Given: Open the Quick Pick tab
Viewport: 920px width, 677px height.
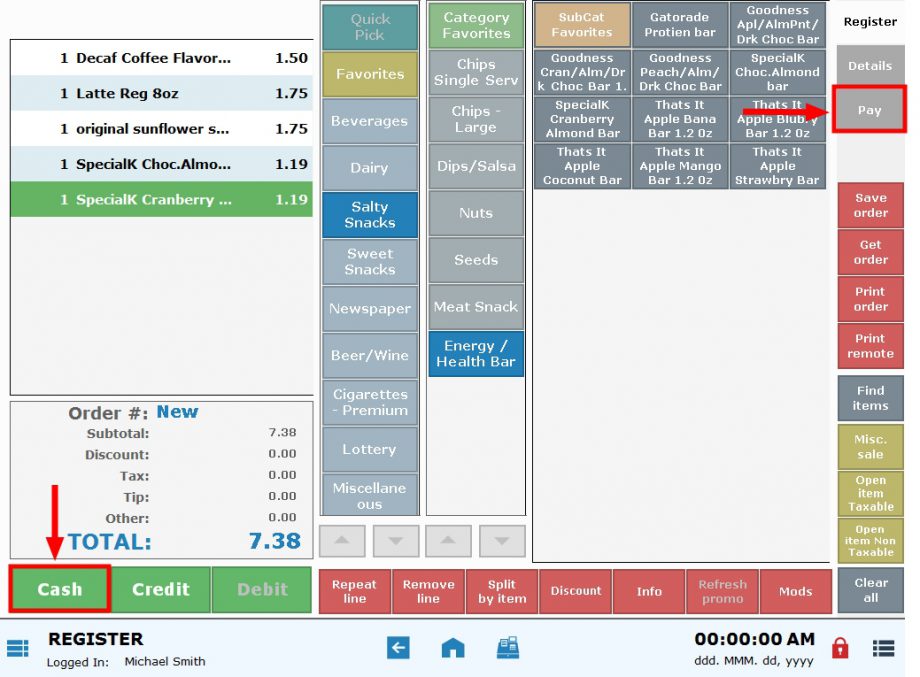Looking at the screenshot, I should tap(369, 27).
